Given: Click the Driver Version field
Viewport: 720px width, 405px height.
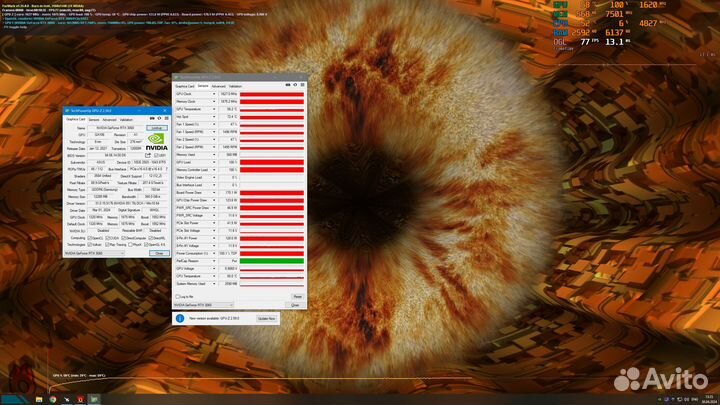Looking at the screenshot, I should coord(128,203).
